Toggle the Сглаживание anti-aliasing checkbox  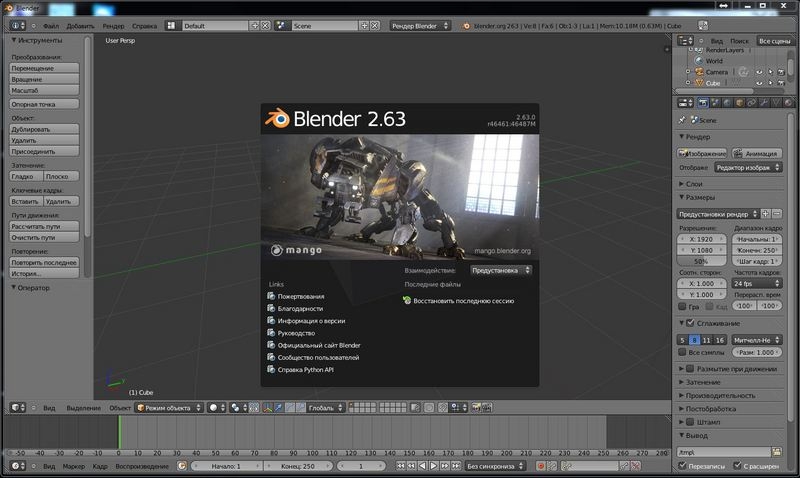pyautogui.click(x=689, y=324)
